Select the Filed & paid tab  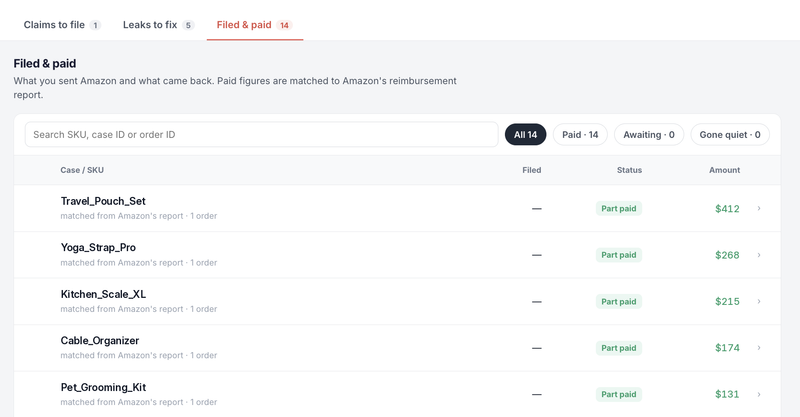[255, 25]
